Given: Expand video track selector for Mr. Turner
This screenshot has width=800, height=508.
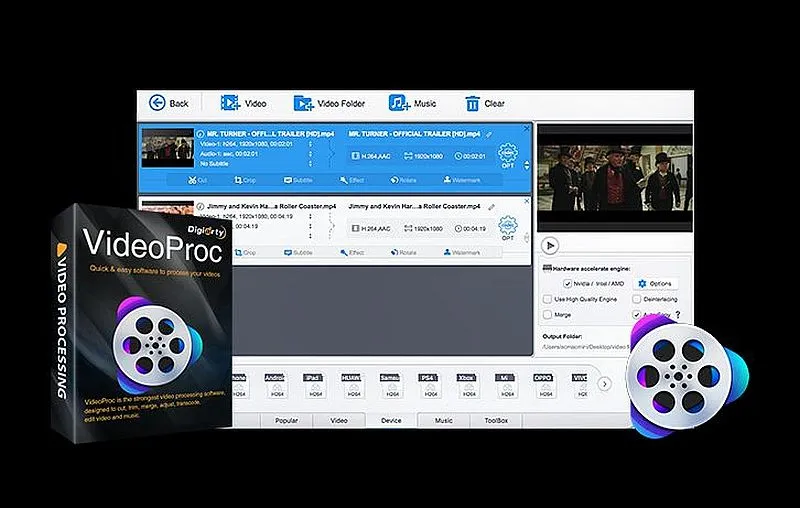Looking at the screenshot, I should [x=310, y=144].
